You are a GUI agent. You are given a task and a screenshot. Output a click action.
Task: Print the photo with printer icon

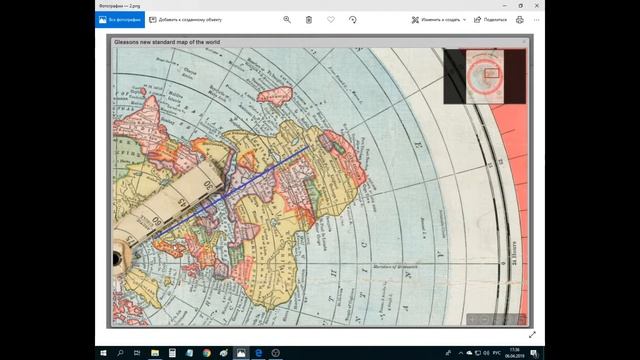pyautogui.click(x=520, y=20)
